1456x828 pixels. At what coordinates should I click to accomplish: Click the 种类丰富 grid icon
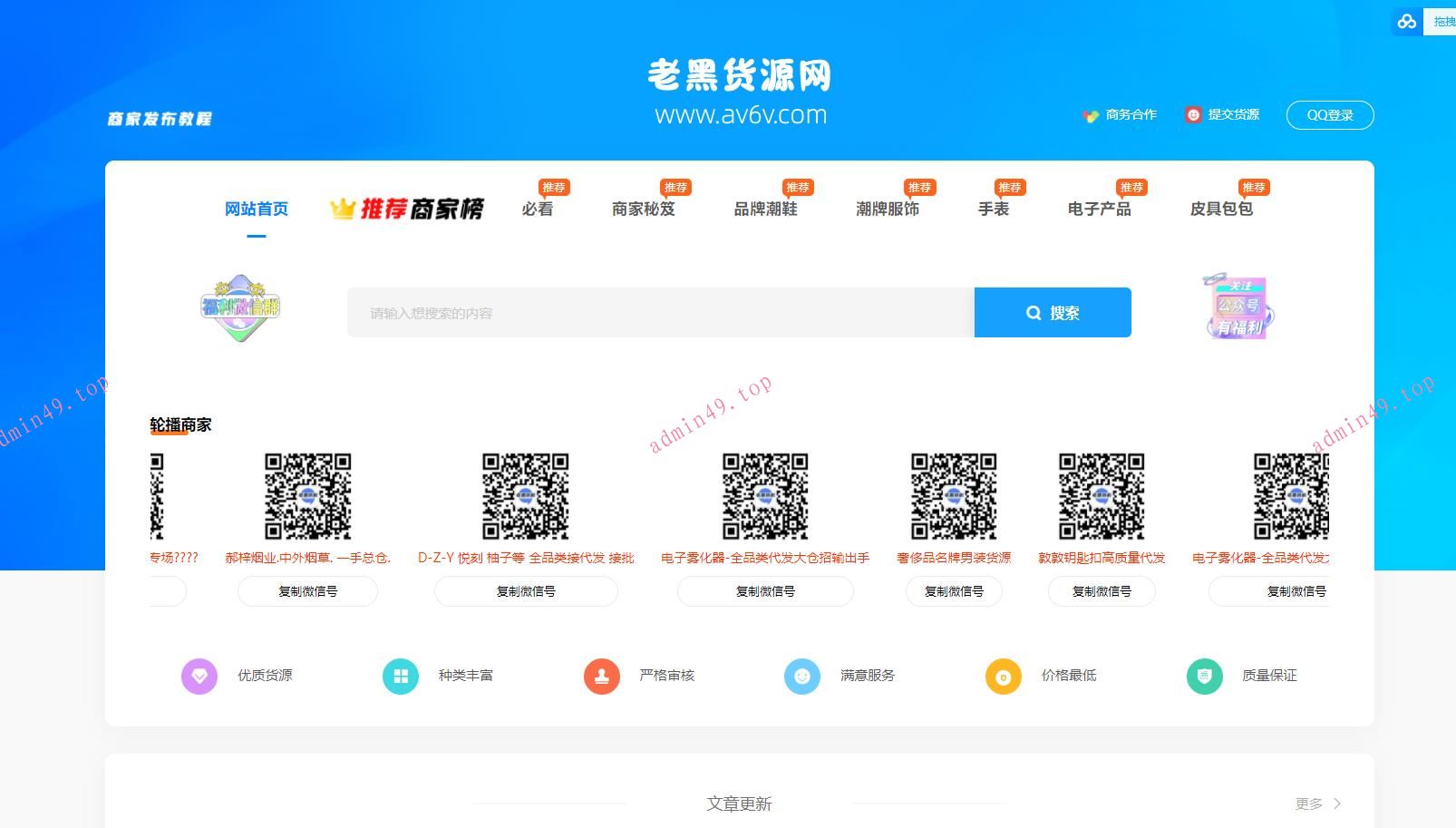click(x=400, y=677)
